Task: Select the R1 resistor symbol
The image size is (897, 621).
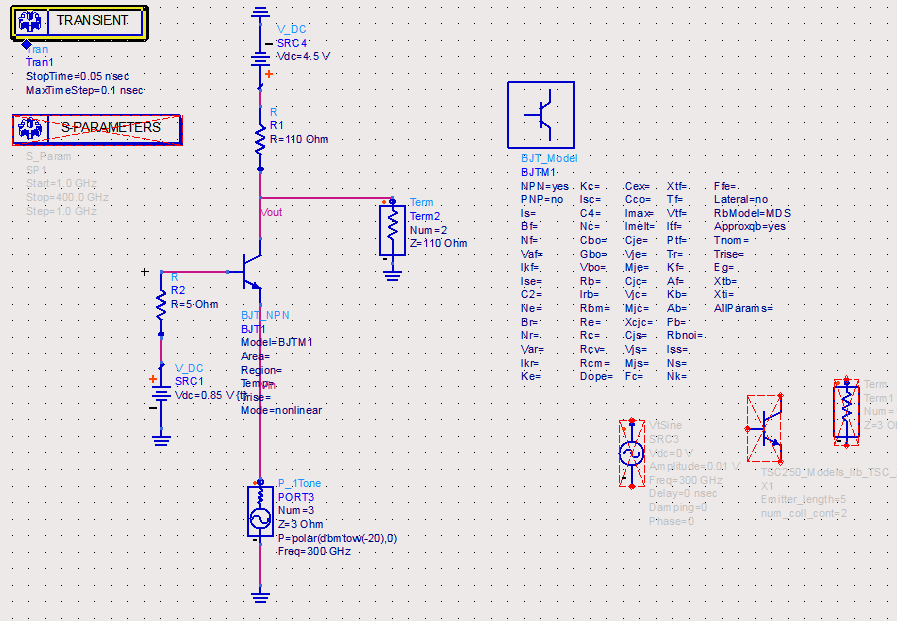Action: tap(260, 140)
